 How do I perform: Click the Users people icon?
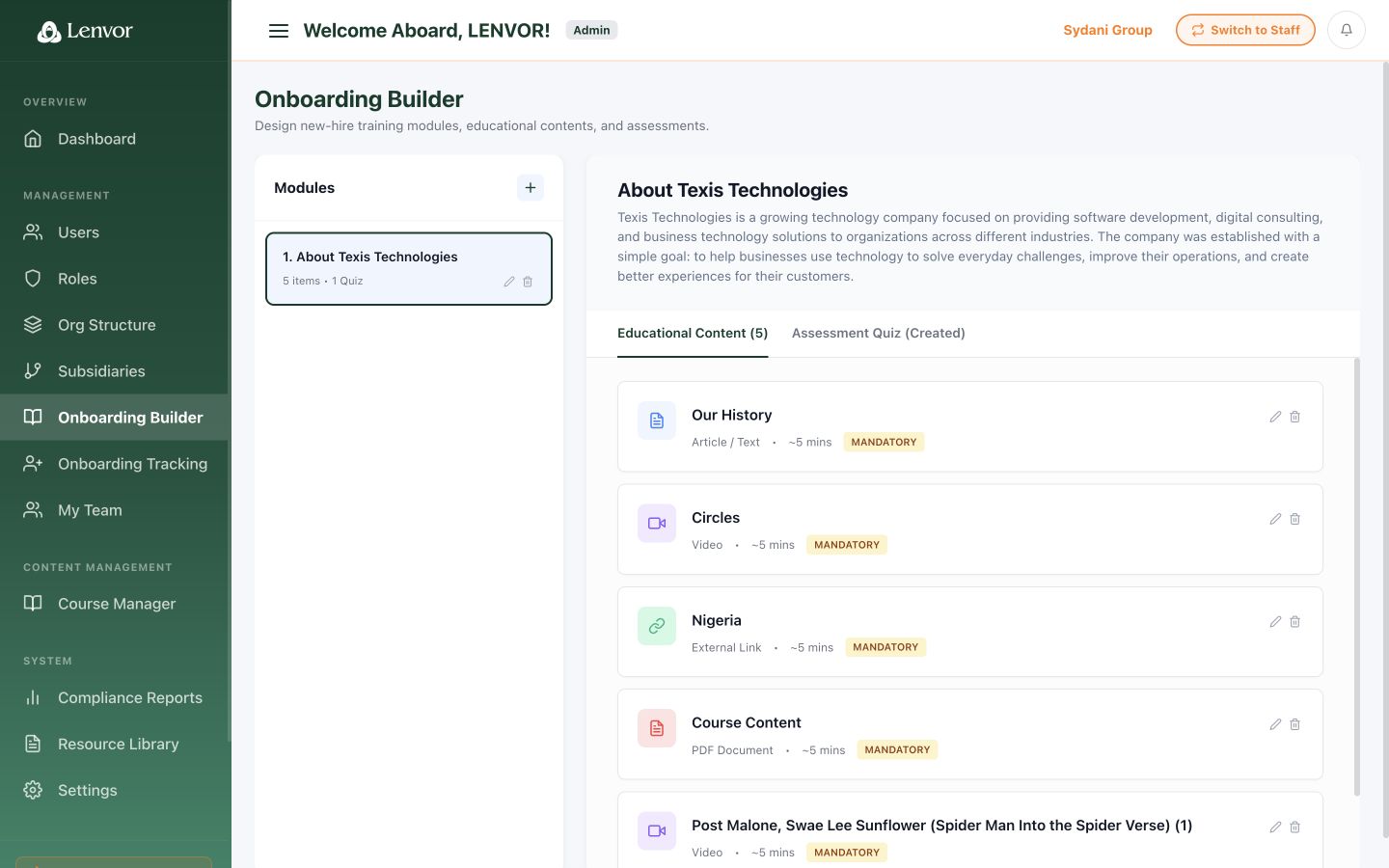33,232
